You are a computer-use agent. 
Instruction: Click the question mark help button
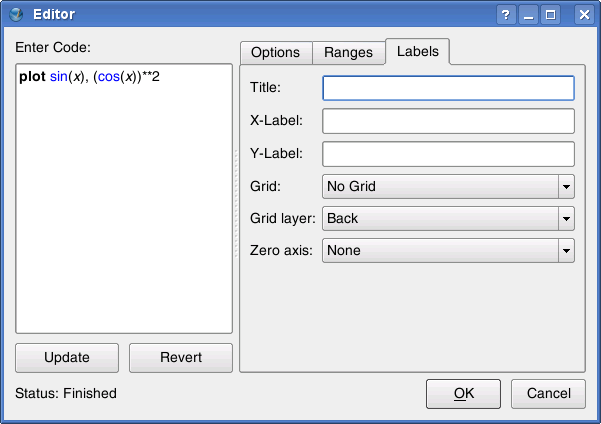coord(506,15)
